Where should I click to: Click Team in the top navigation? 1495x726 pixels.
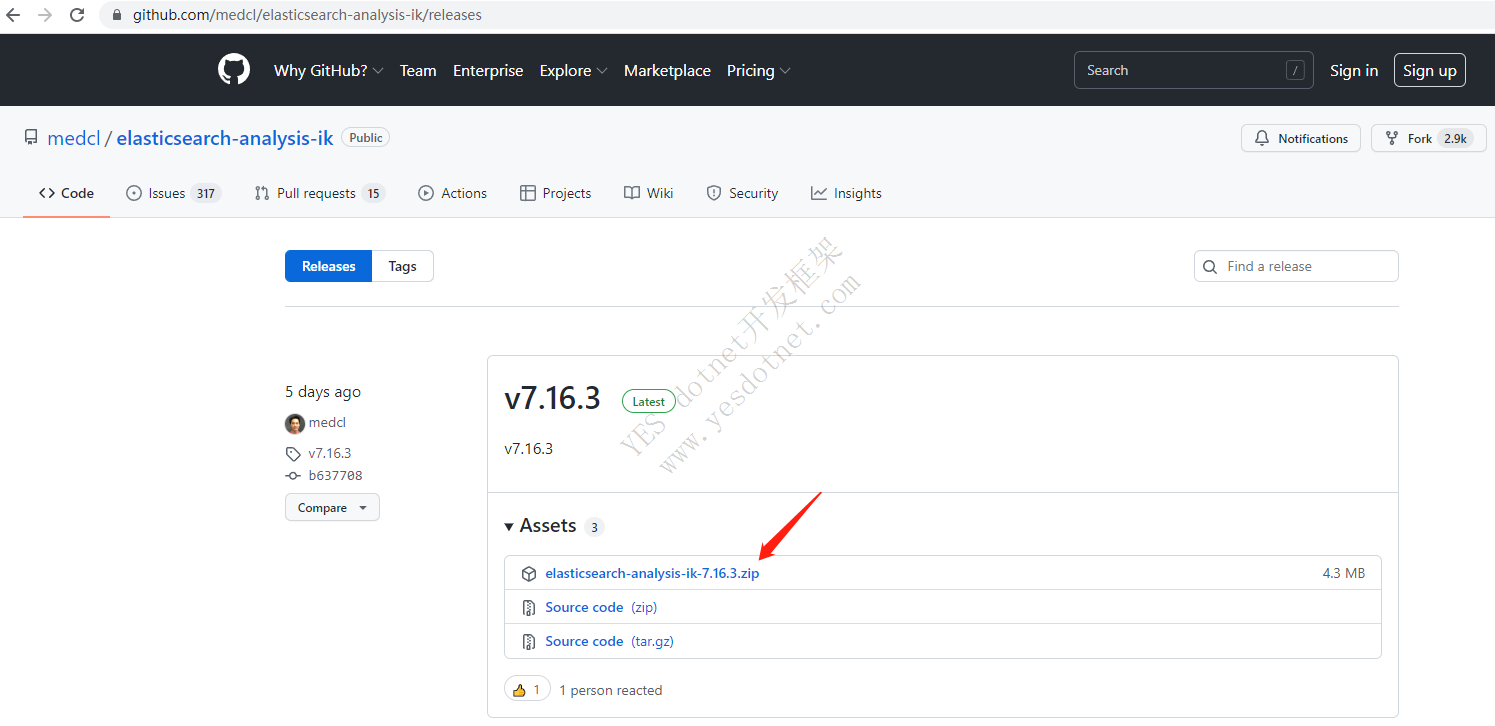click(418, 71)
